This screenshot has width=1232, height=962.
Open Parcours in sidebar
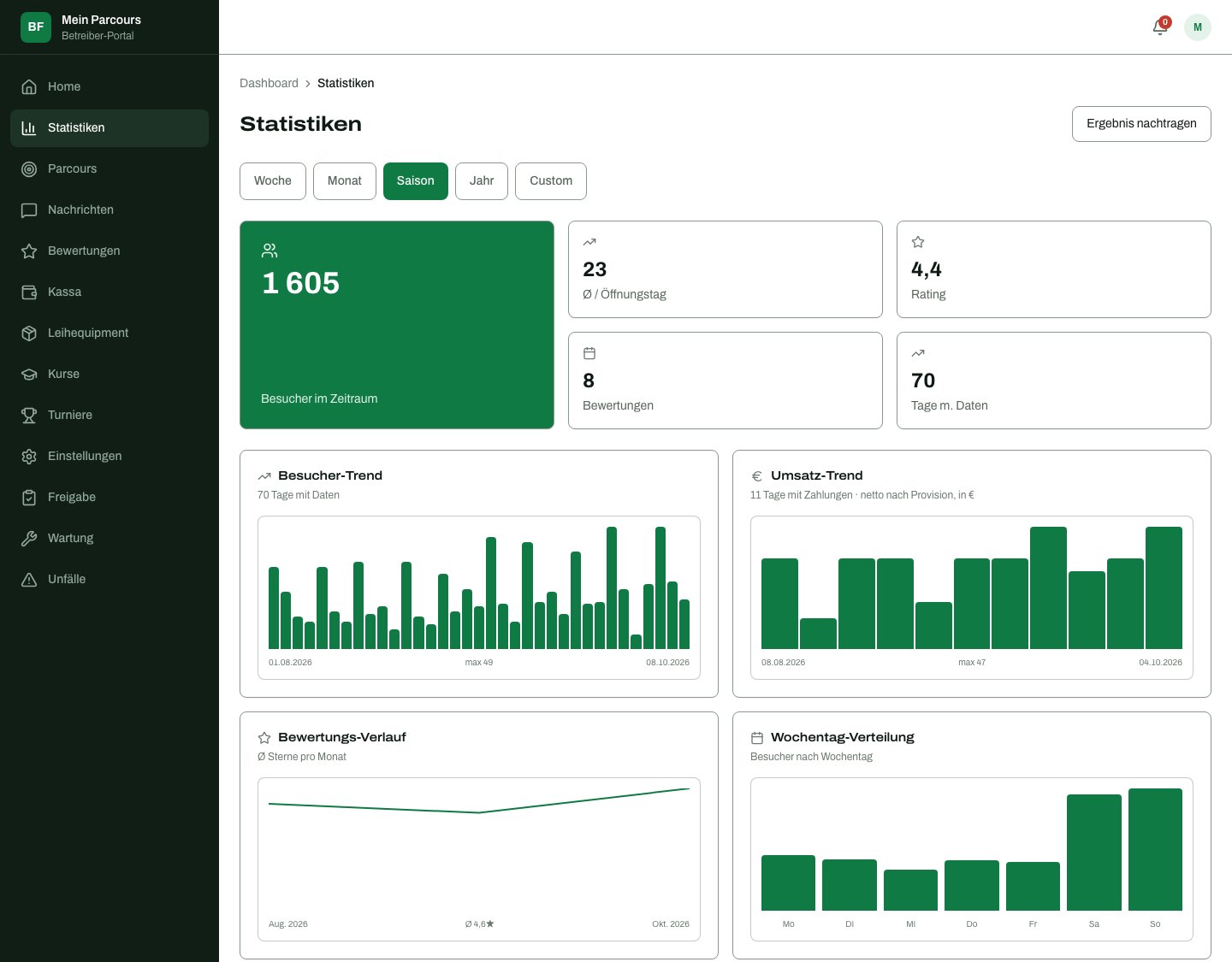pyautogui.click(x=110, y=168)
